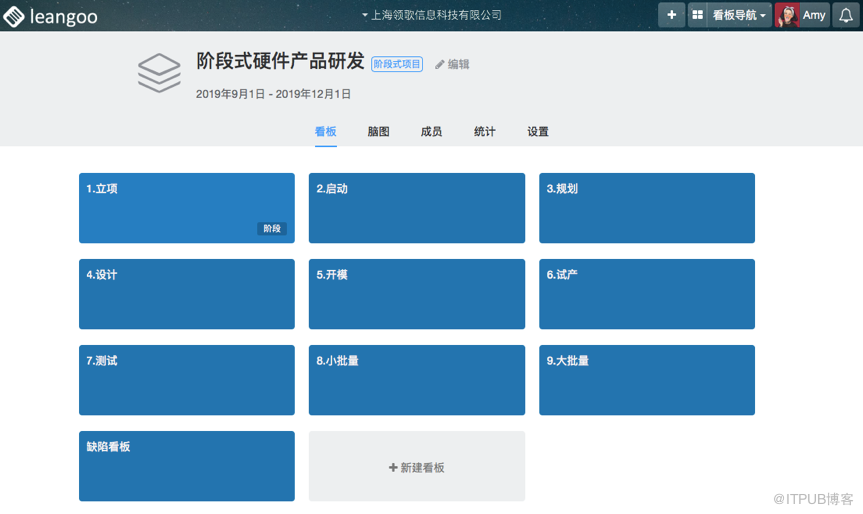
Task: Click the plus add icon in header
Action: pyautogui.click(x=671, y=15)
